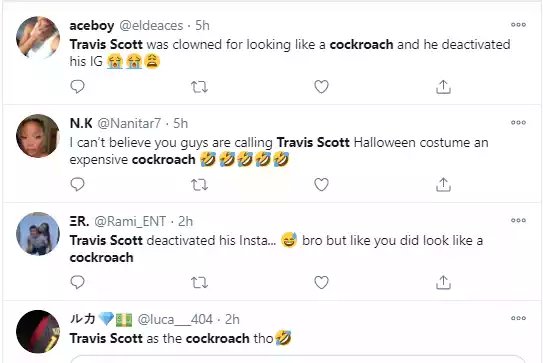Share the @Nanitar7 tweet
Screen dimensions: 543x363
point(443,185)
